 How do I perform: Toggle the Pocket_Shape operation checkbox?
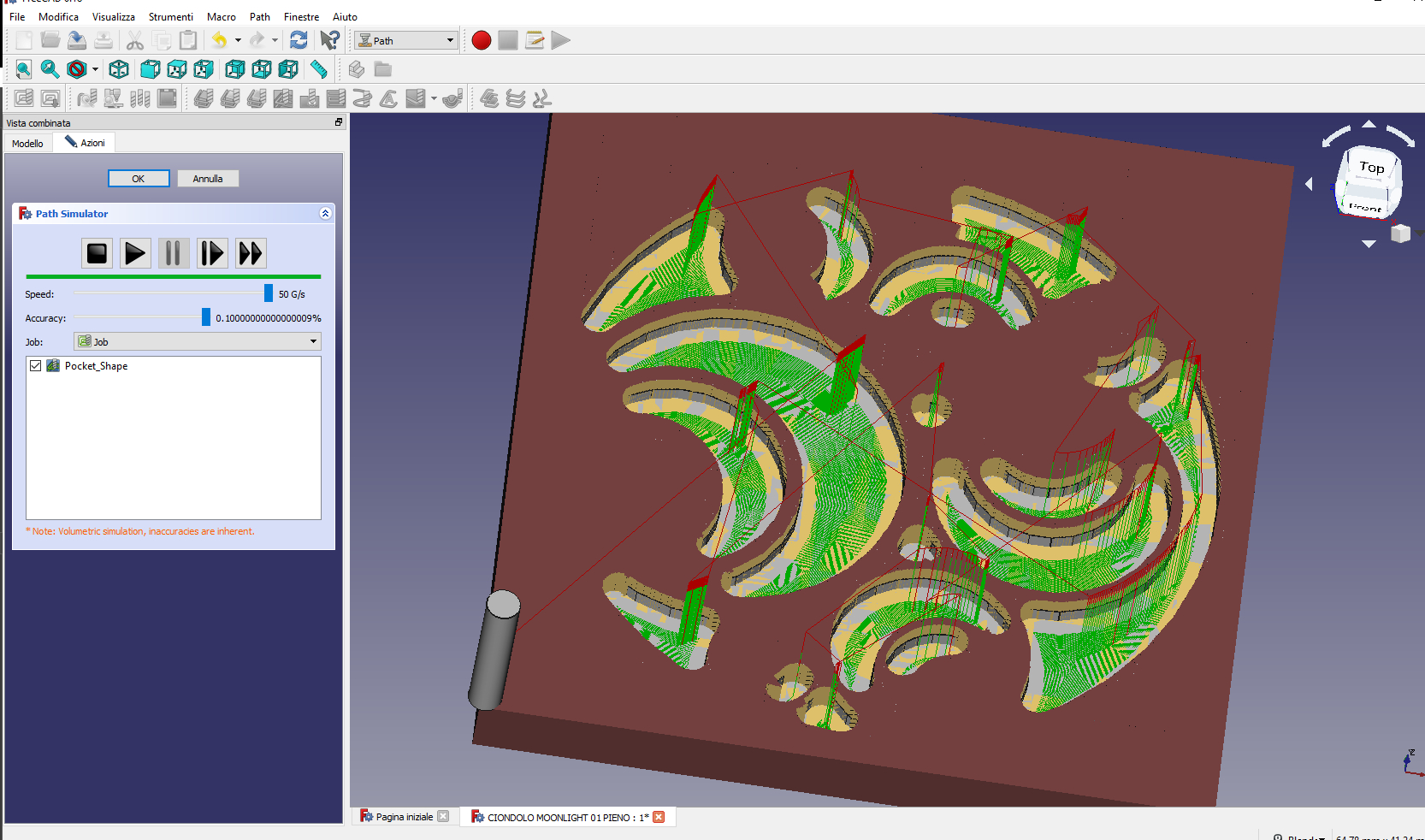(36, 365)
